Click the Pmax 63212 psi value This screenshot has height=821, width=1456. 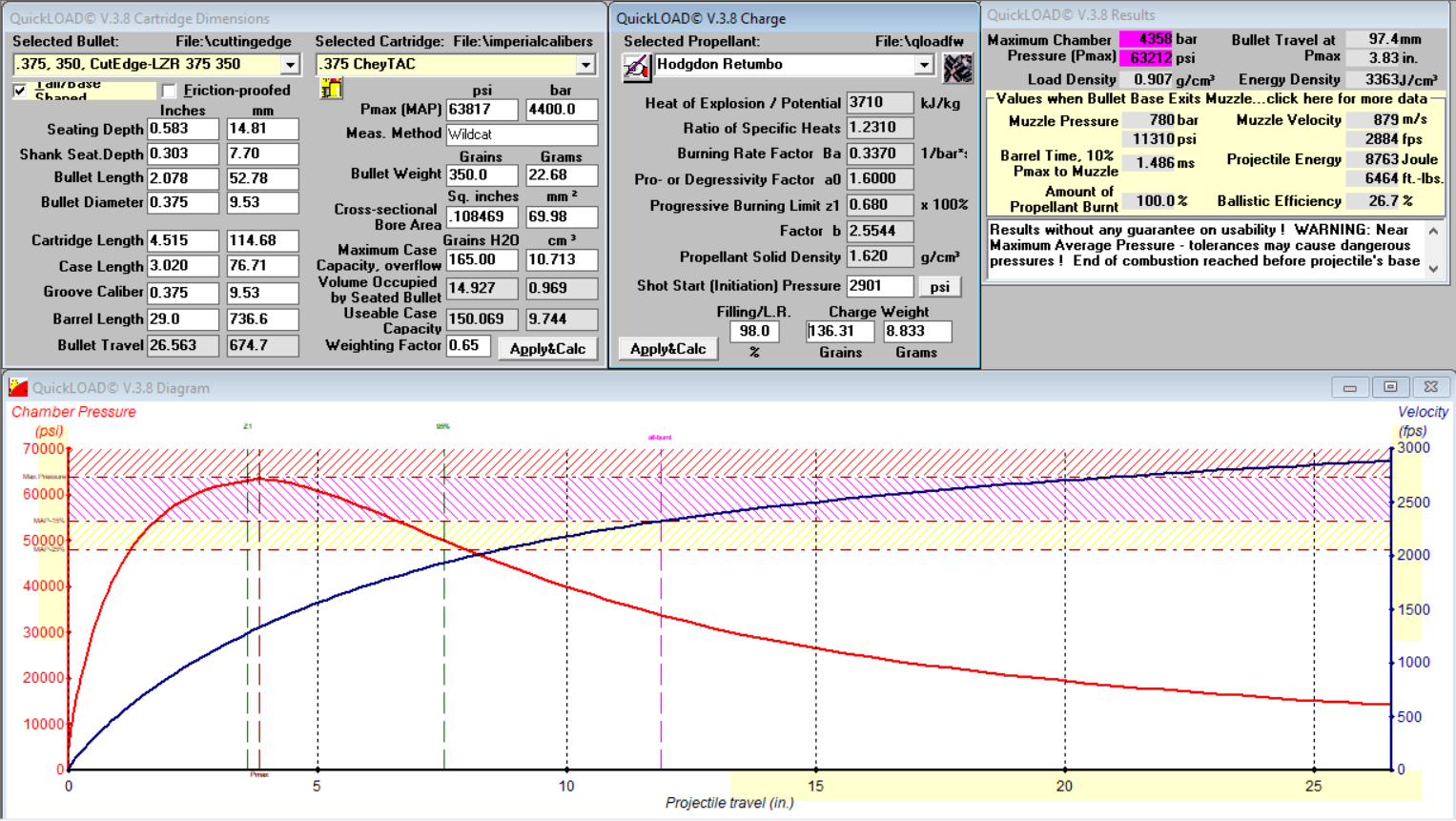click(1146, 57)
